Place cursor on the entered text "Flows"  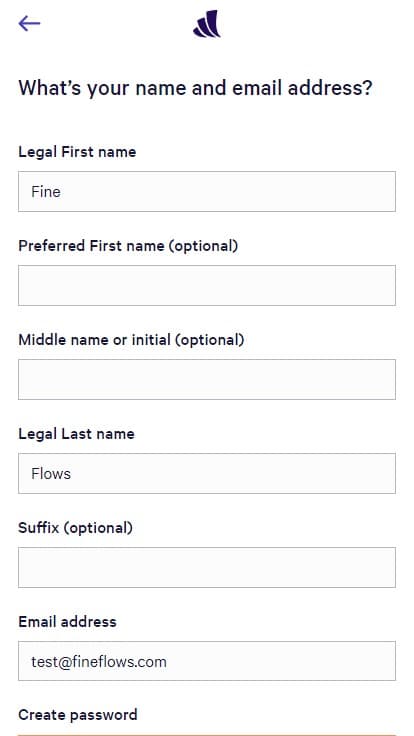(51, 473)
